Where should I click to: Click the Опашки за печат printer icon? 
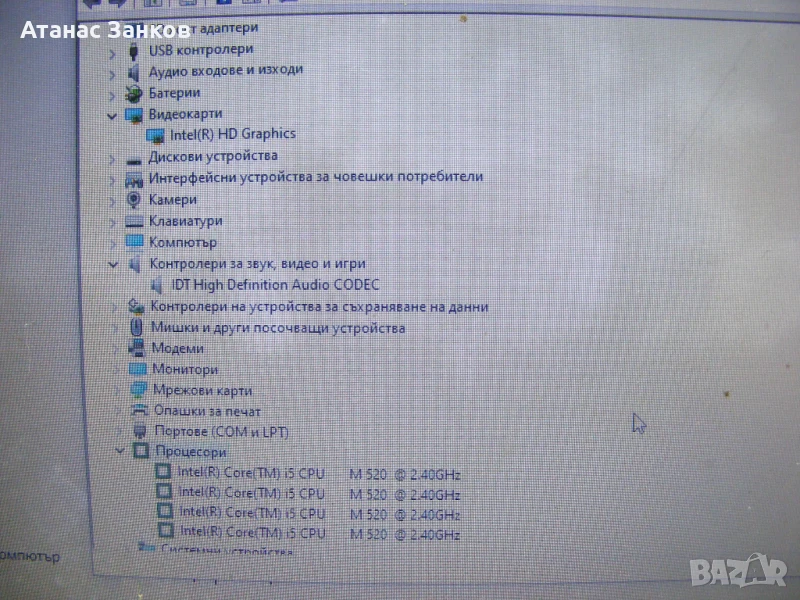(x=139, y=411)
